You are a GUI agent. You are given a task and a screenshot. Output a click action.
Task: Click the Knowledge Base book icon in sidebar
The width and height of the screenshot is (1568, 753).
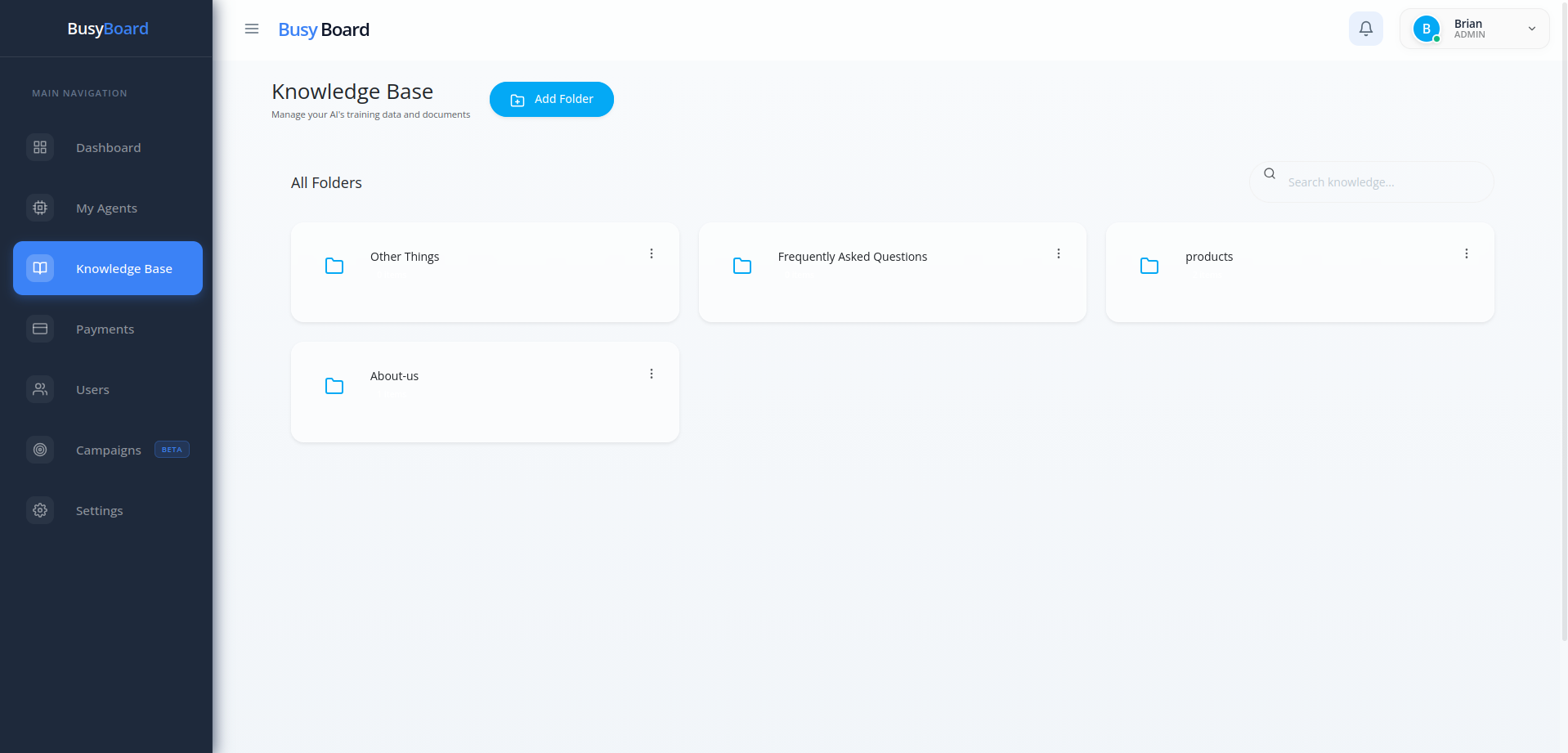39,268
